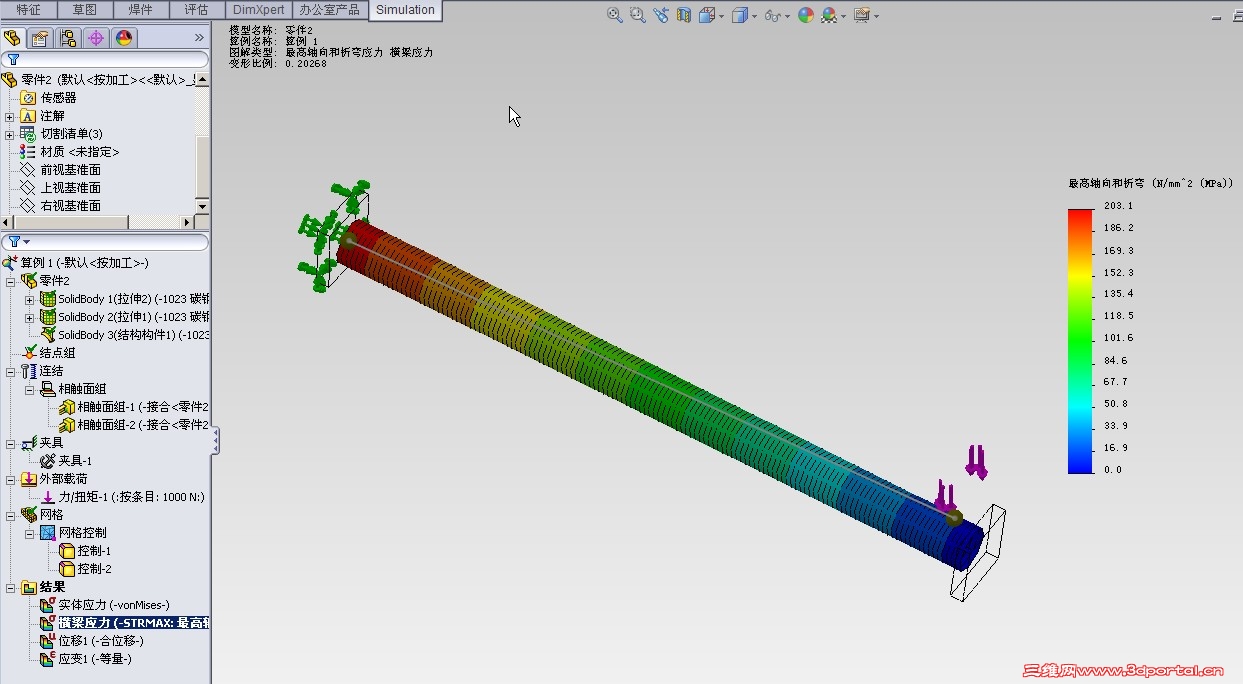Screen dimensions: 1243x684
Task: Expand SolidBody 1(拉伸2) in the study tree
Action: 29,300
